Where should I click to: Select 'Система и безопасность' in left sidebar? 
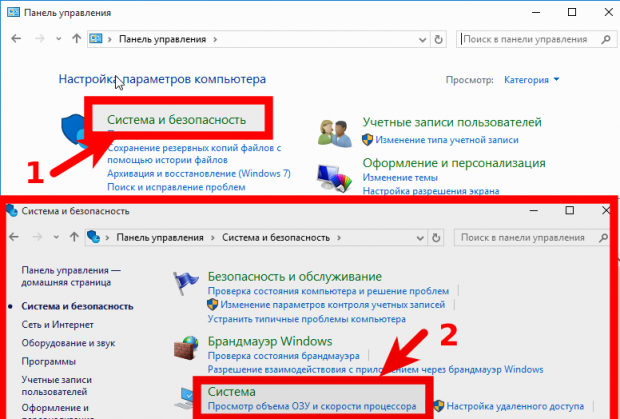77,306
